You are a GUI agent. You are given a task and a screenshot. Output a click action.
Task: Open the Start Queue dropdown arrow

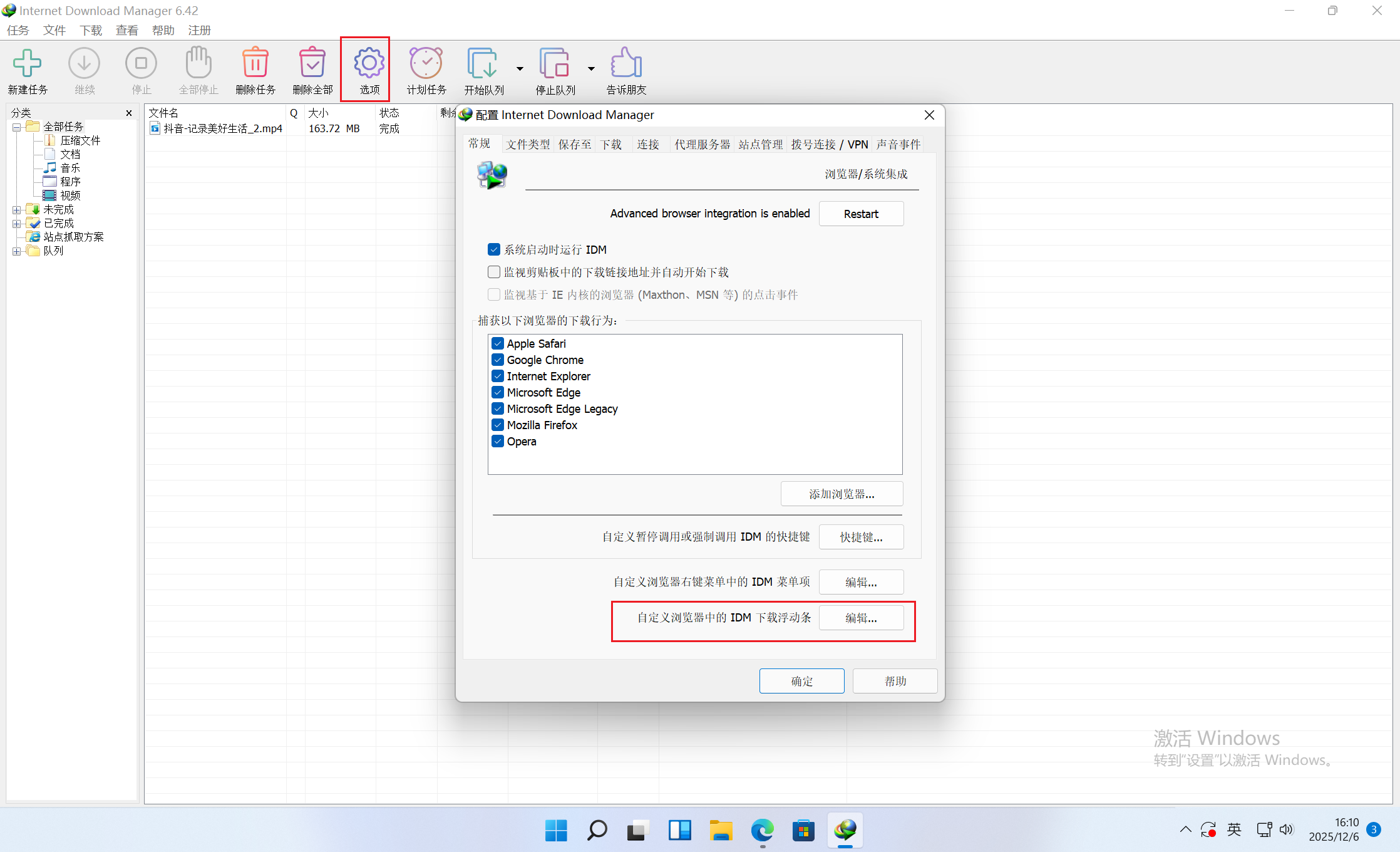520,68
